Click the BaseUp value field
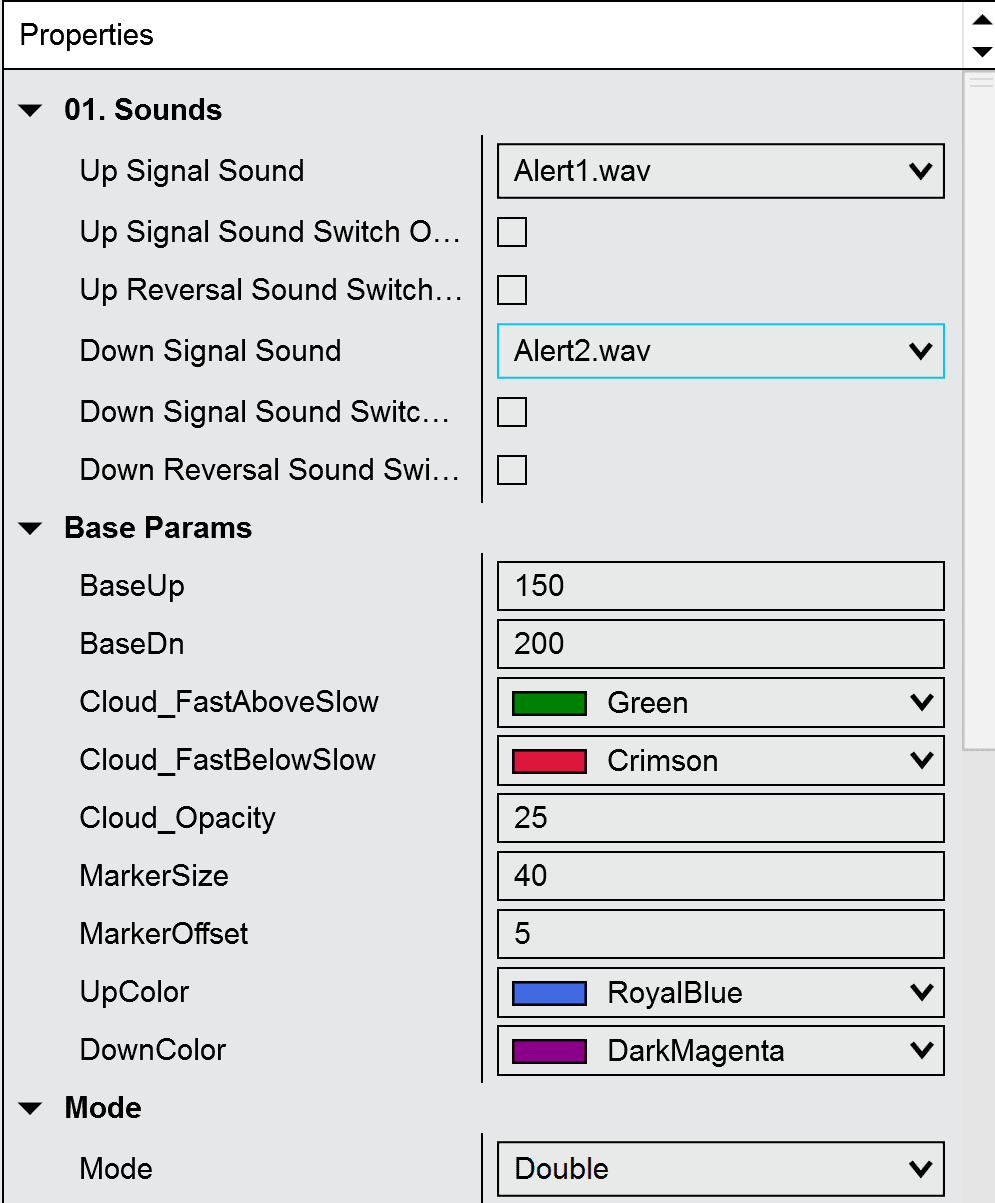The width and height of the screenshot is (995, 1203). pyautogui.click(x=721, y=586)
